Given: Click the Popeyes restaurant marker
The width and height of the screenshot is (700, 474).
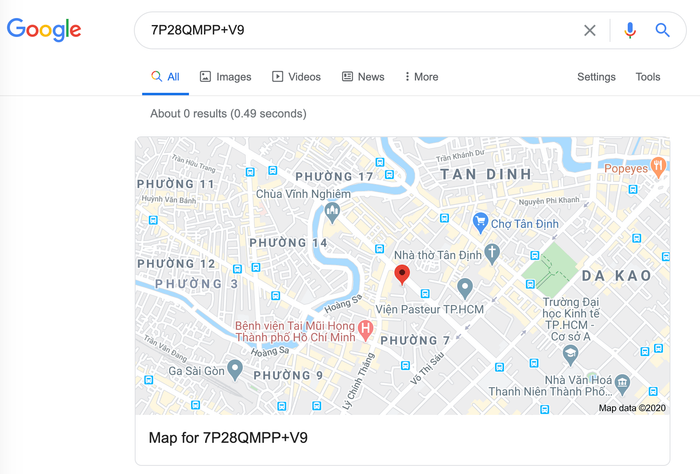Looking at the screenshot, I should pyautogui.click(x=658, y=167).
